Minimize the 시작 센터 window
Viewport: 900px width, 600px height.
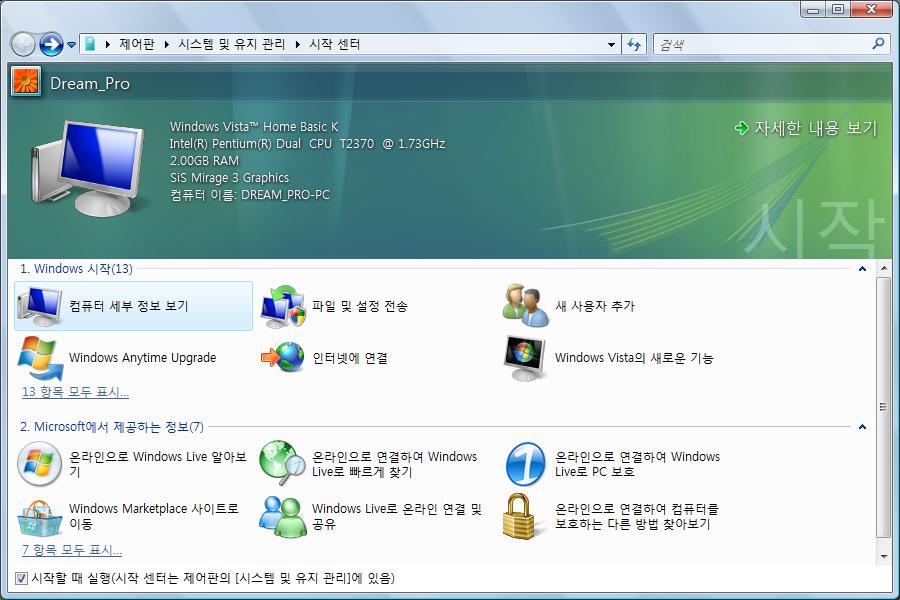click(813, 9)
